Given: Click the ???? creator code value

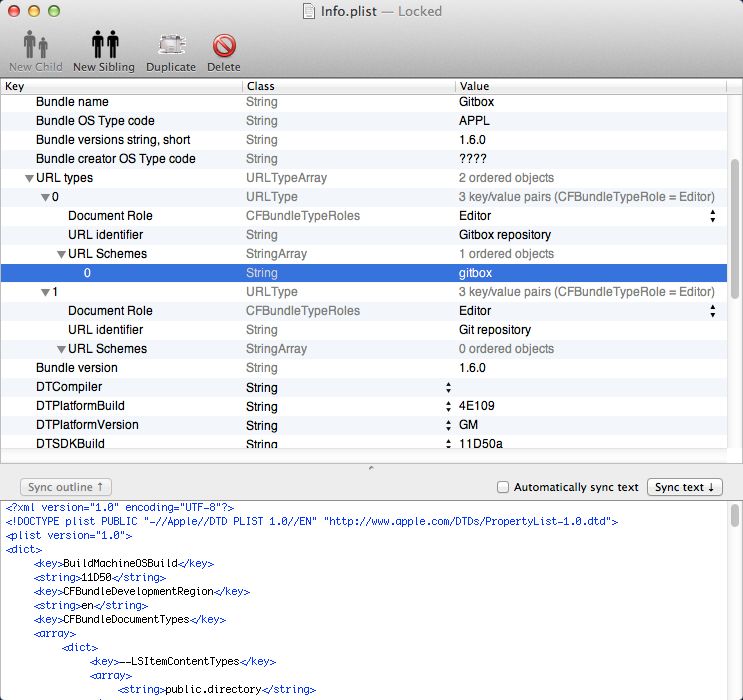Looking at the screenshot, I should (x=472, y=159).
